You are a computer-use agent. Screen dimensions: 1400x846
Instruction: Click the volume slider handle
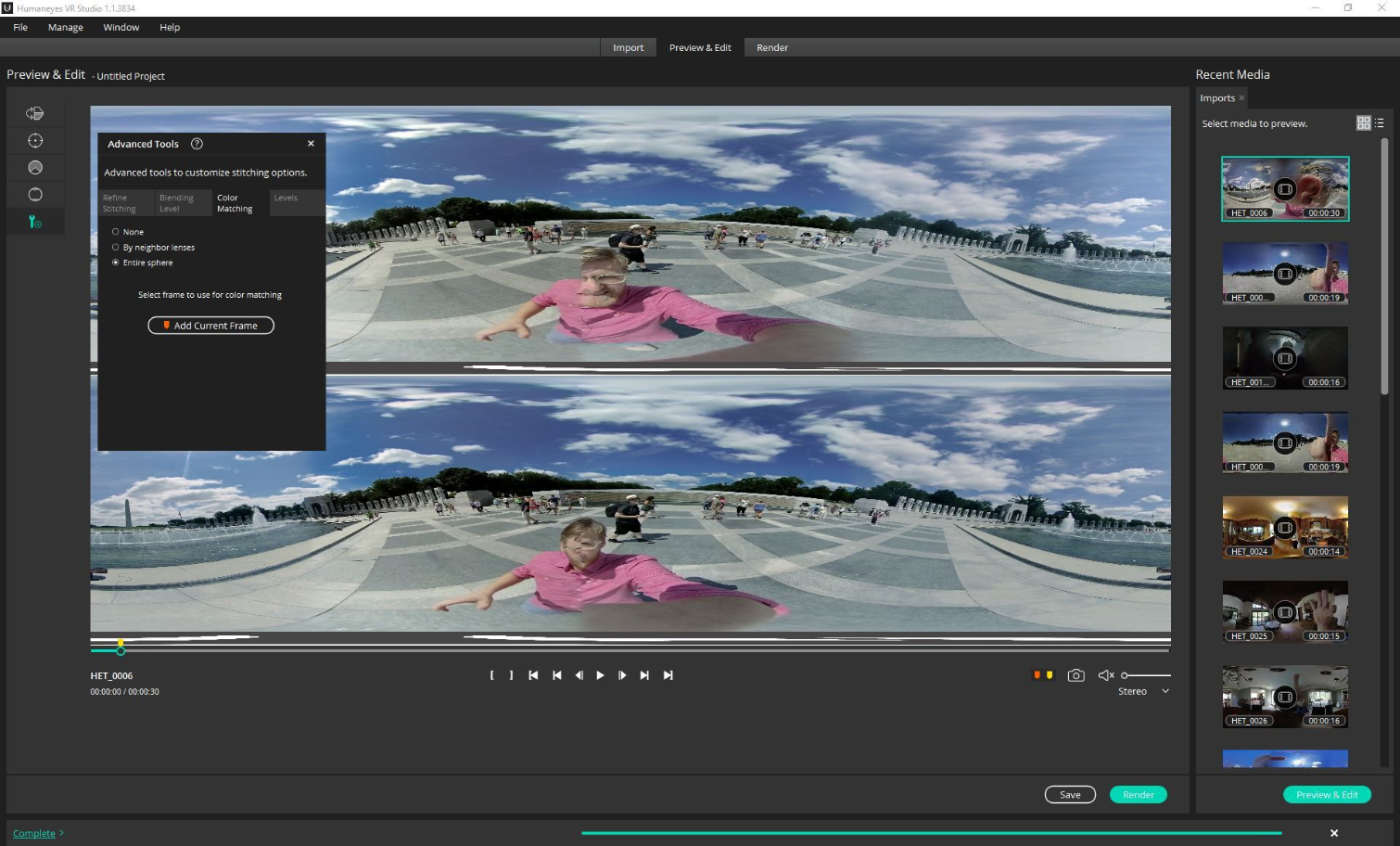tap(1125, 675)
